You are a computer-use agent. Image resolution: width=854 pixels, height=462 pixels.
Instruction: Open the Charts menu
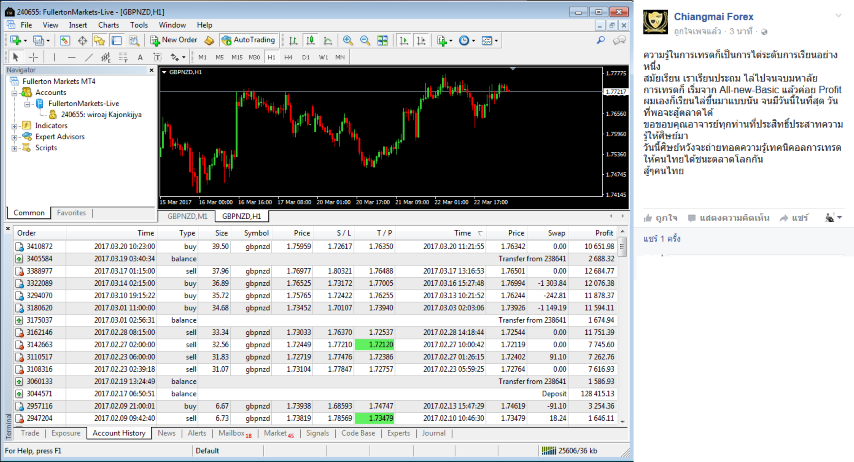point(108,25)
